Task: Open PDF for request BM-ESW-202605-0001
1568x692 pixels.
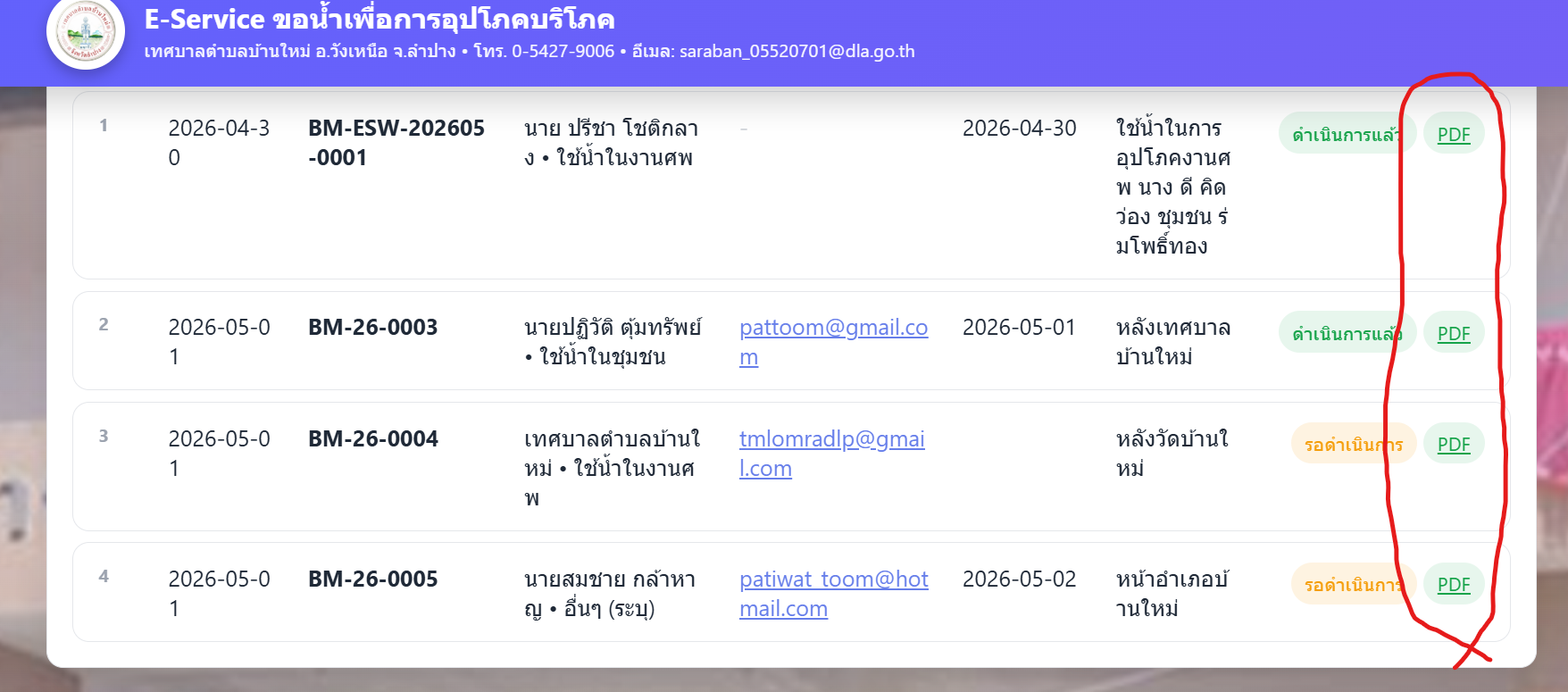Action: [x=1454, y=134]
